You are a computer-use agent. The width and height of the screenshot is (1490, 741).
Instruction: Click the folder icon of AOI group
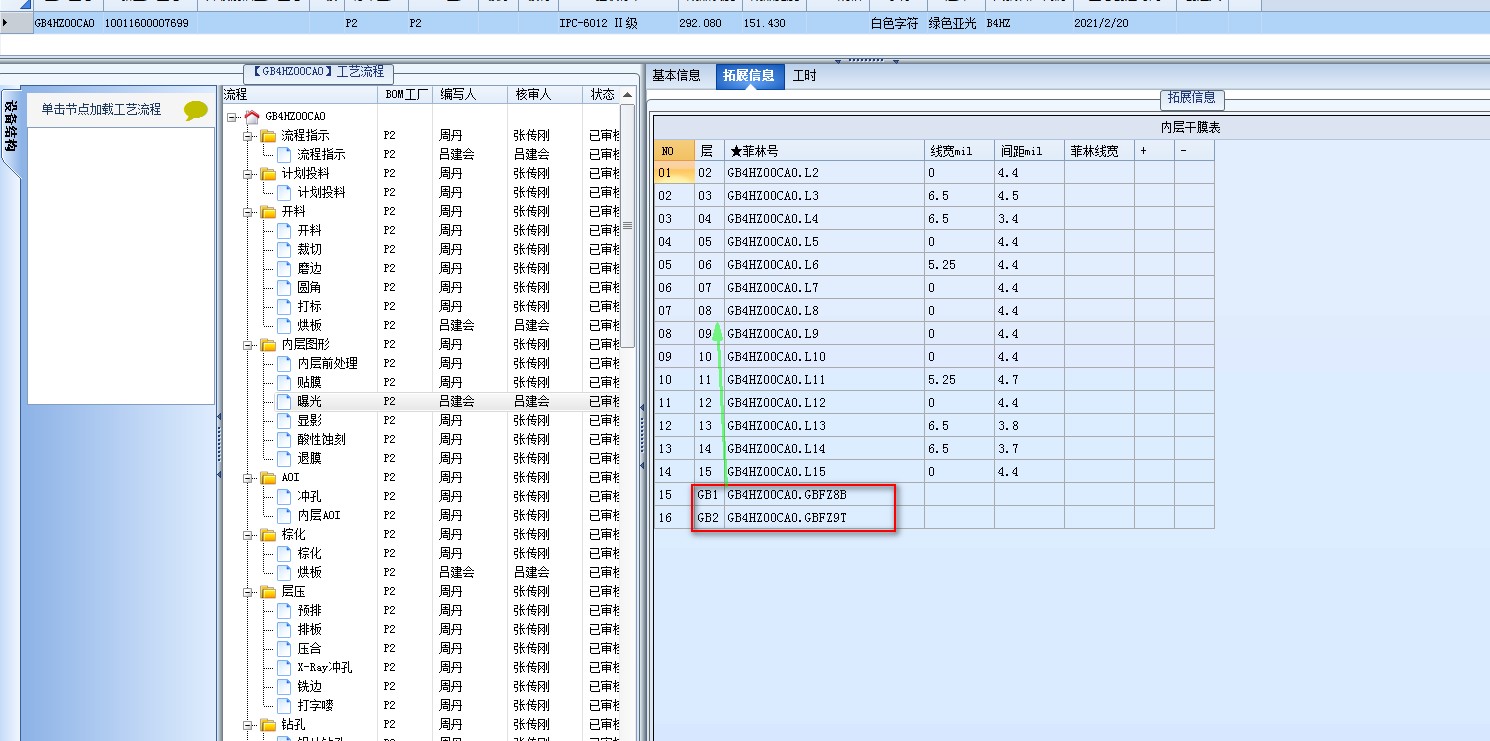268,478
